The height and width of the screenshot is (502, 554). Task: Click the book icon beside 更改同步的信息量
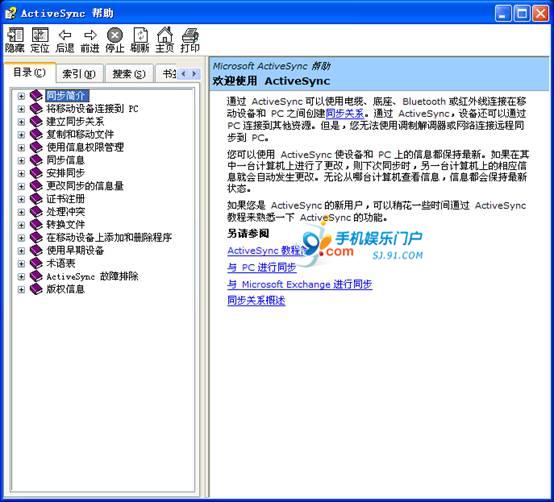(36, 186)
